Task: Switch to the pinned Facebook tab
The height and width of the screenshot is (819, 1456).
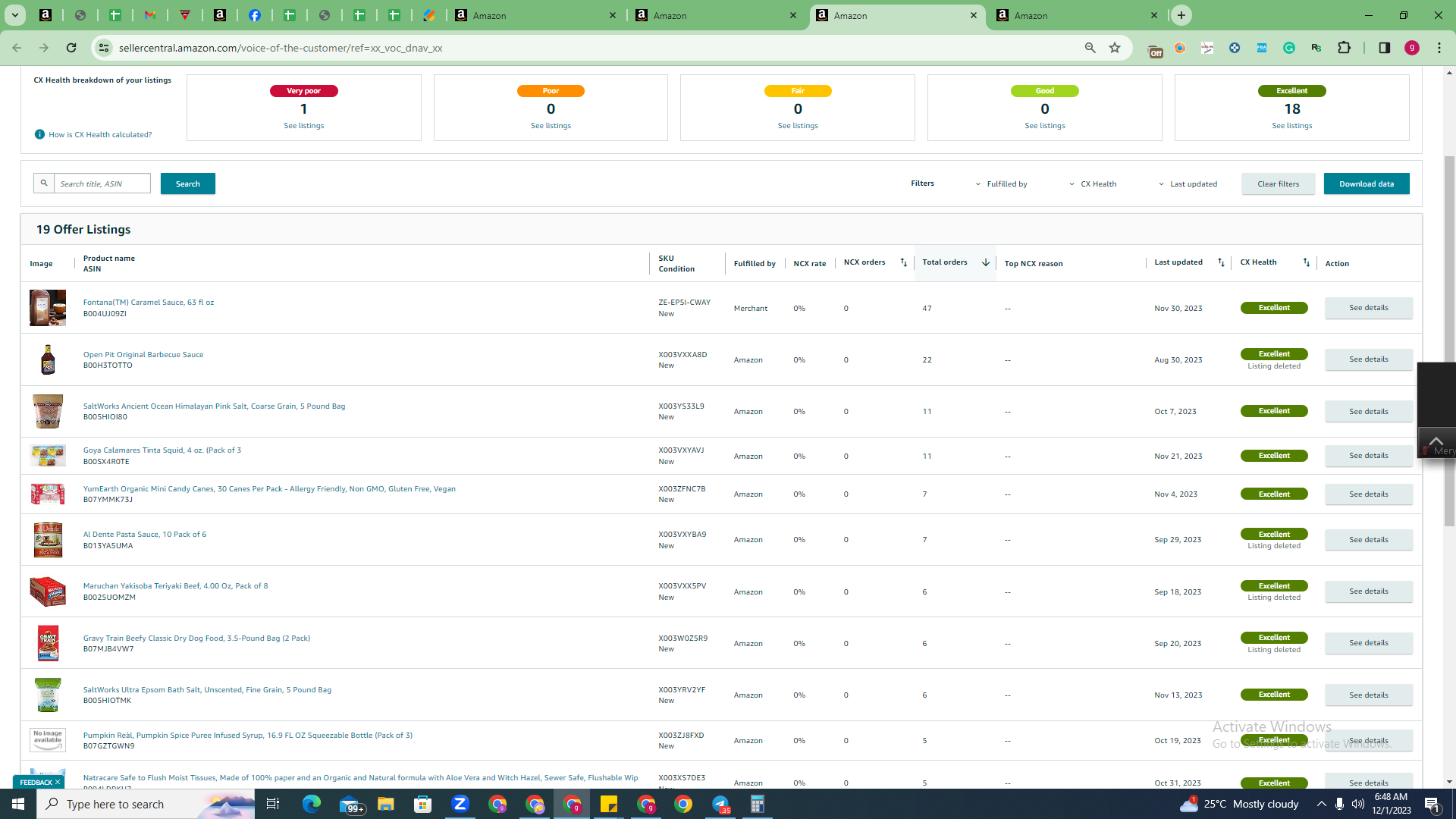Action: pos(255,15)
